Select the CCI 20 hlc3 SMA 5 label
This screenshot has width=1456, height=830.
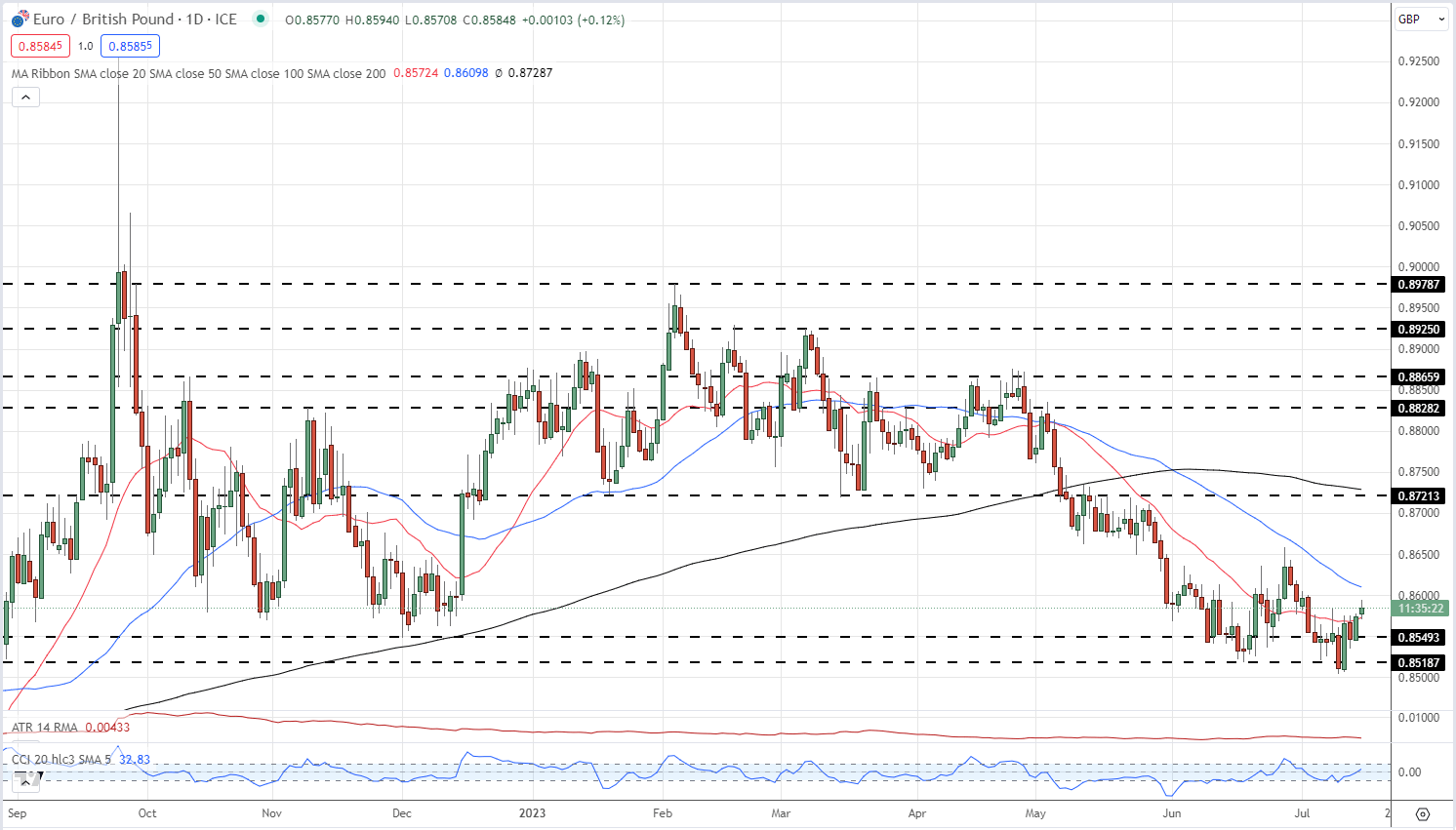pyautogui.click(x=62, y=760)
